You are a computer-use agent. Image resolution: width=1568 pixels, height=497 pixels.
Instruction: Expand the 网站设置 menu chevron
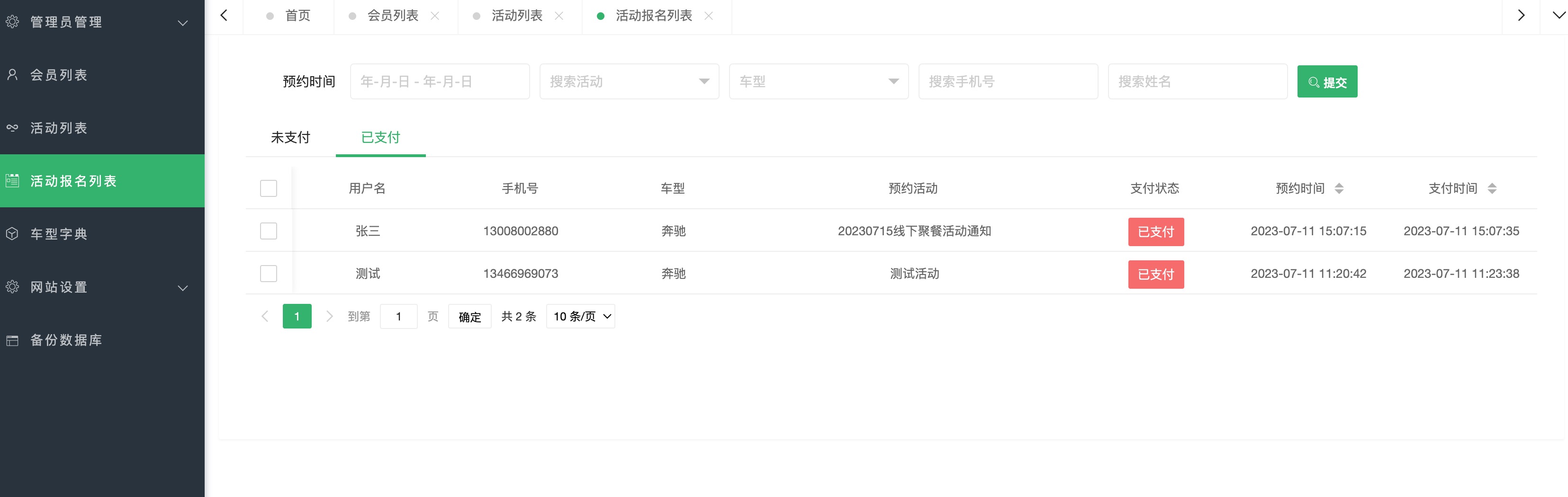(x=182, y=288)
